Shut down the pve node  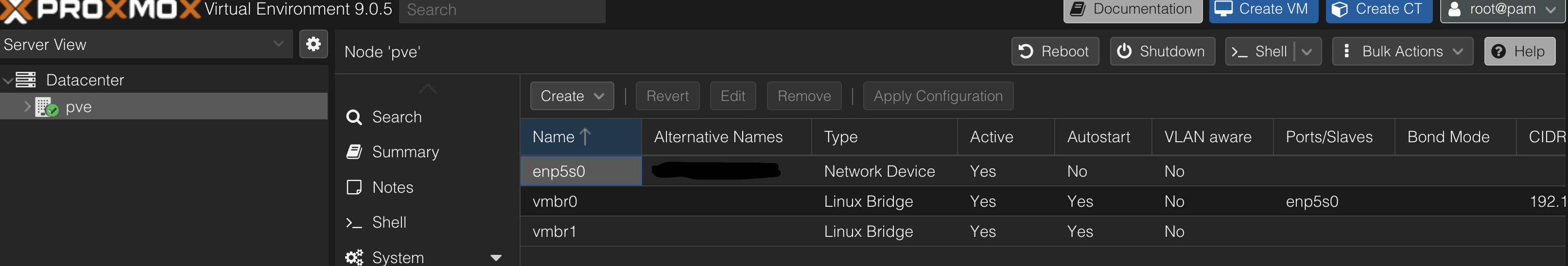(1162, 51)
